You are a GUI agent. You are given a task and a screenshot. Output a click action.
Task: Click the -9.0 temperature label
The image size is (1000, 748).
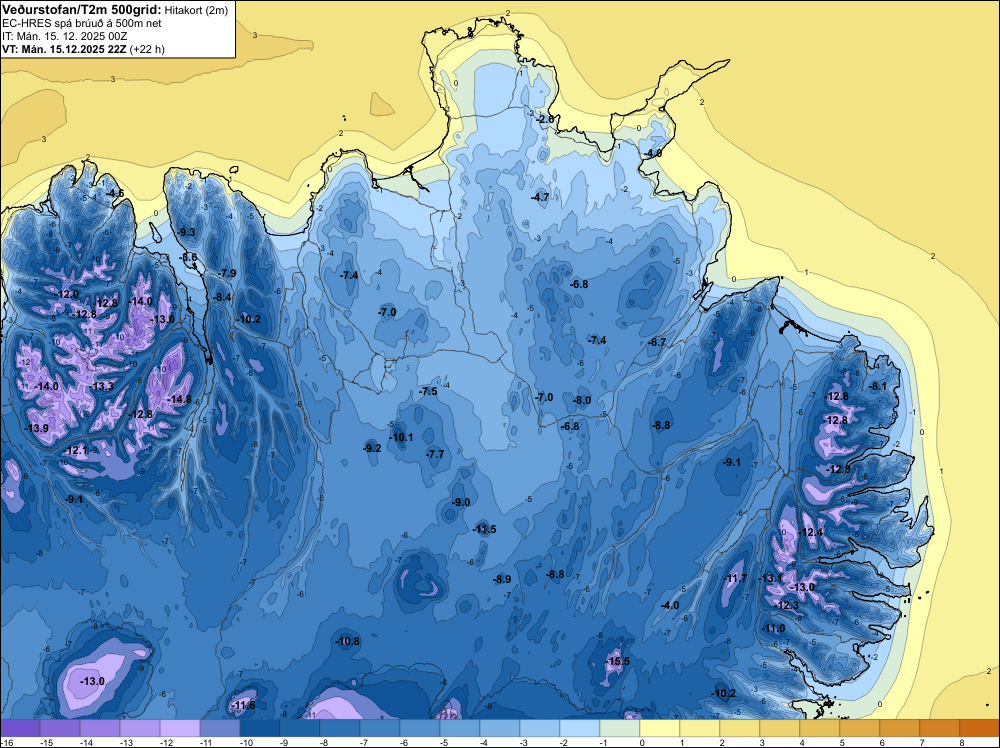tap(460, 502)
